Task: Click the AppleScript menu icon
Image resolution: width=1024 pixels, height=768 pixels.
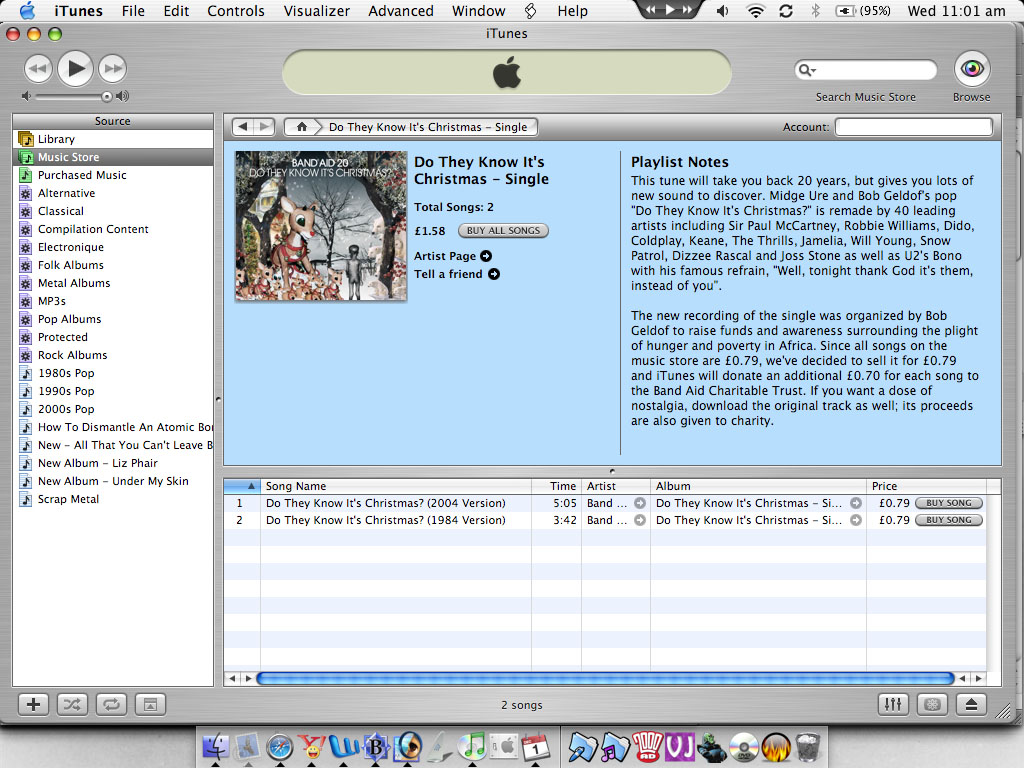Action: click(530, 11)
